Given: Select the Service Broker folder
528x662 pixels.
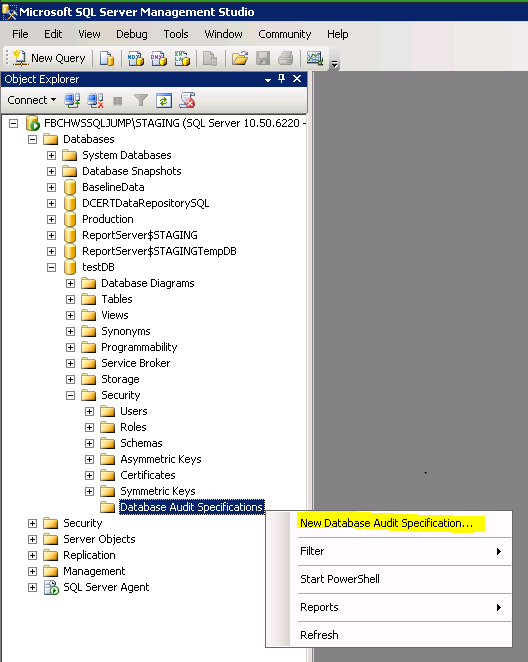Looking at the screenshot, I should tap(135, 363).
